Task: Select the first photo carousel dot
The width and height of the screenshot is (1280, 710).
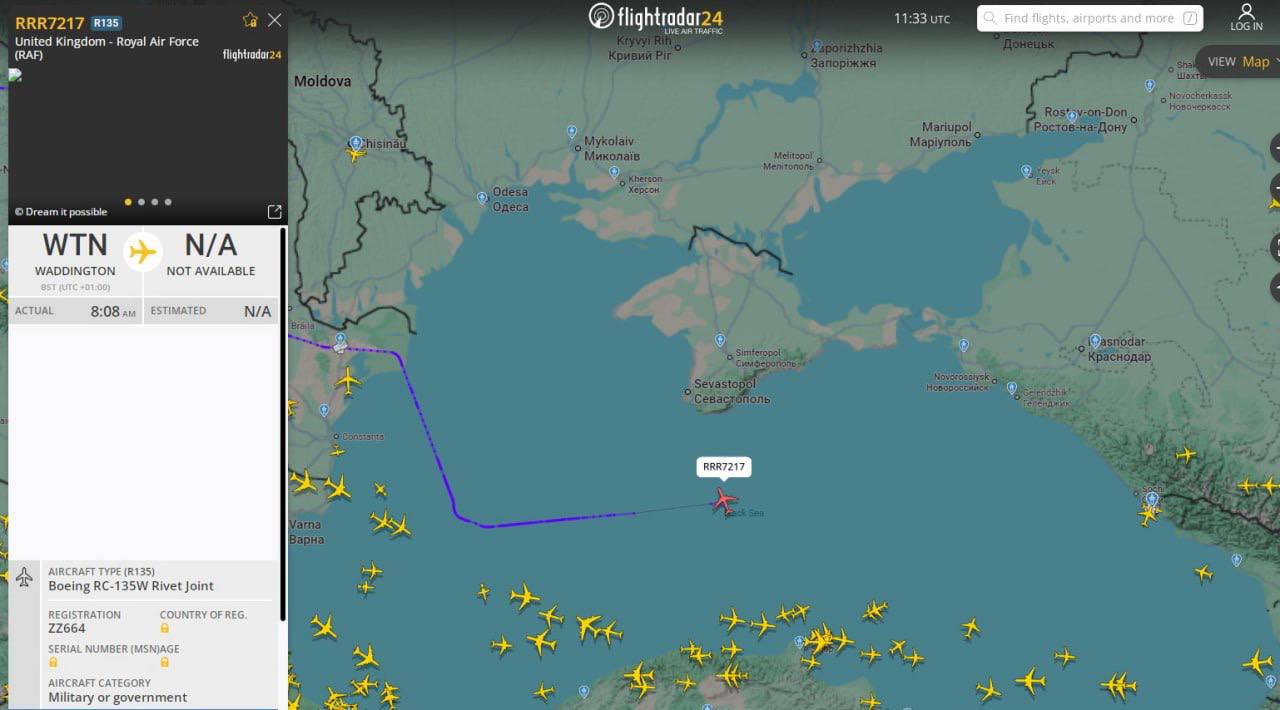Action: coord(128,202)
